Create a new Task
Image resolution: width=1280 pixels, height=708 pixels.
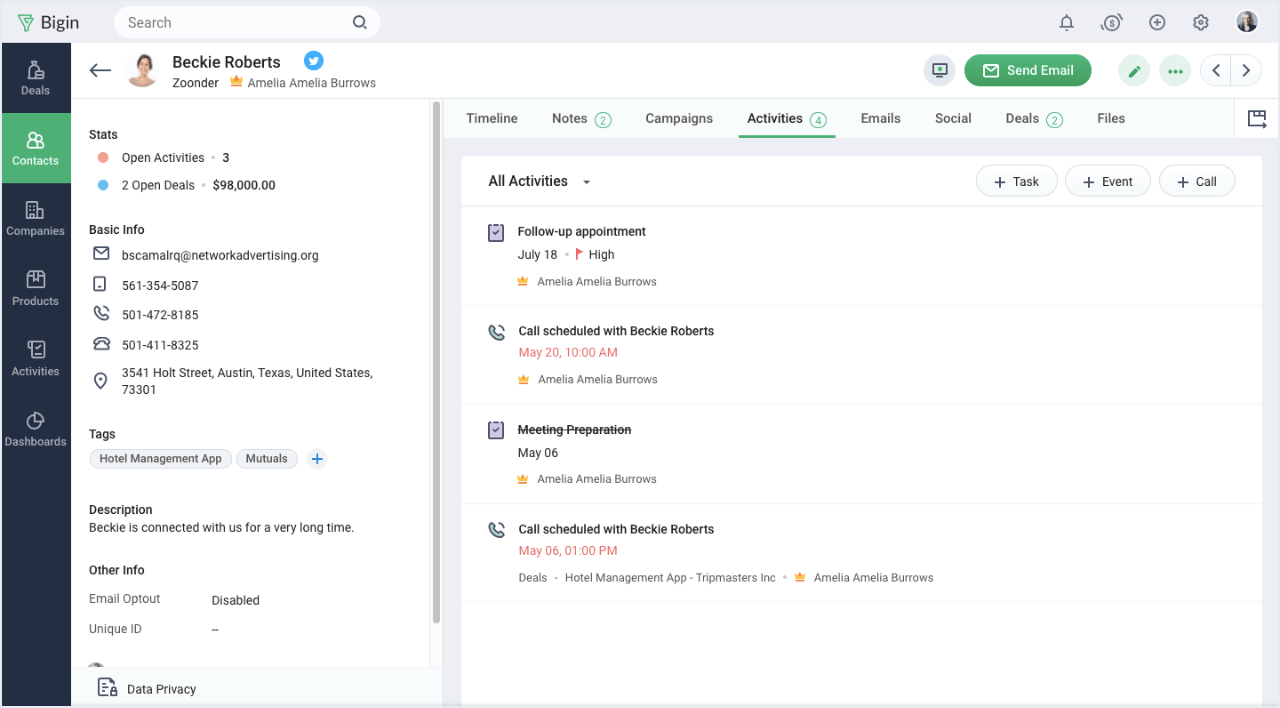[x=1016, y=181]
